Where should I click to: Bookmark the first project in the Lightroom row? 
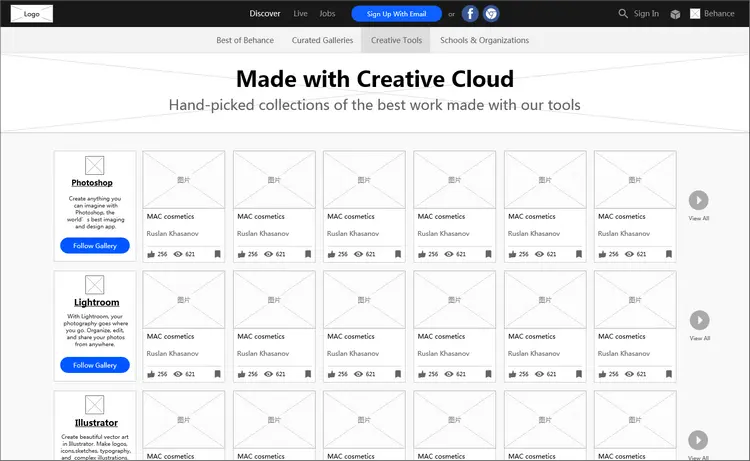218,374
